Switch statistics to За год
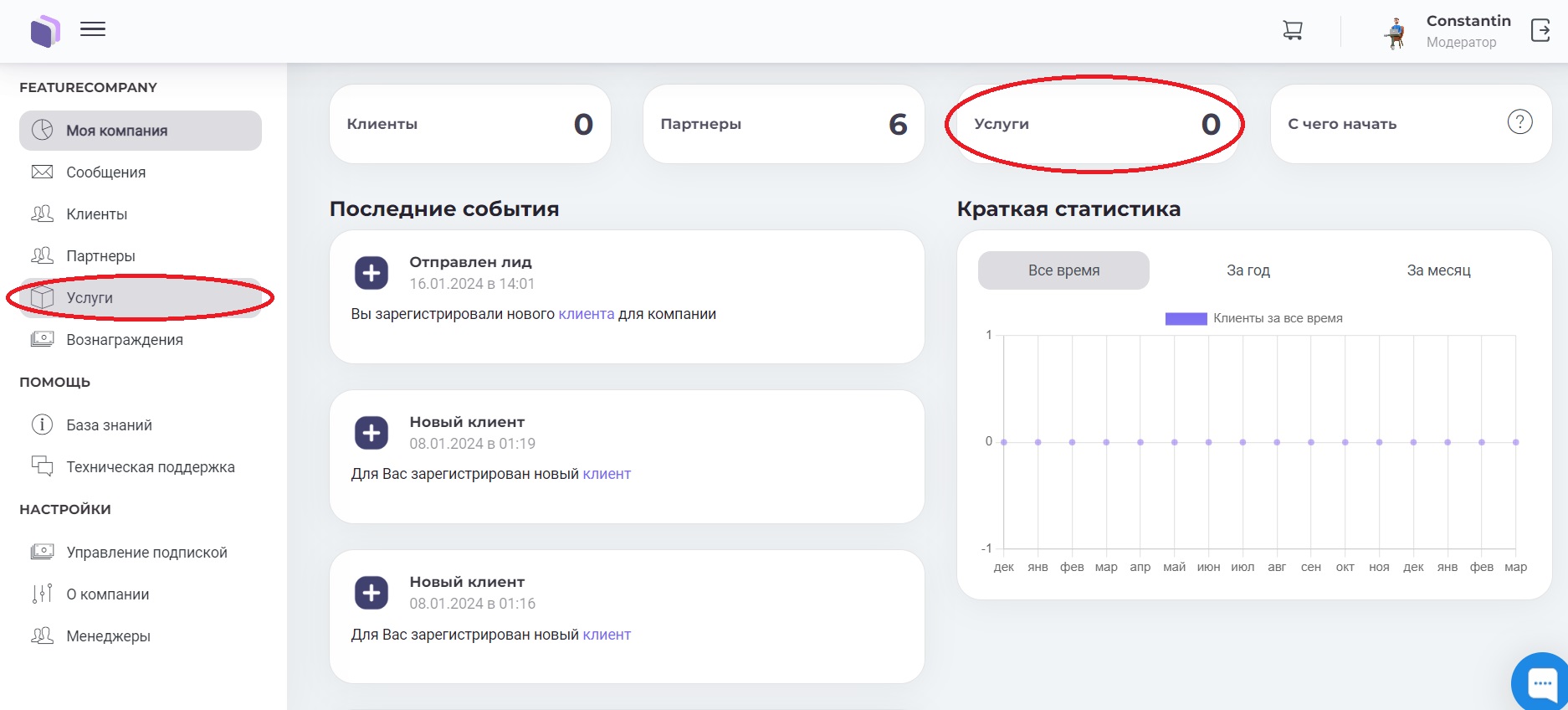This screenshot has height=710, width=1568. pyautogui.click(x=1248, y=270)
